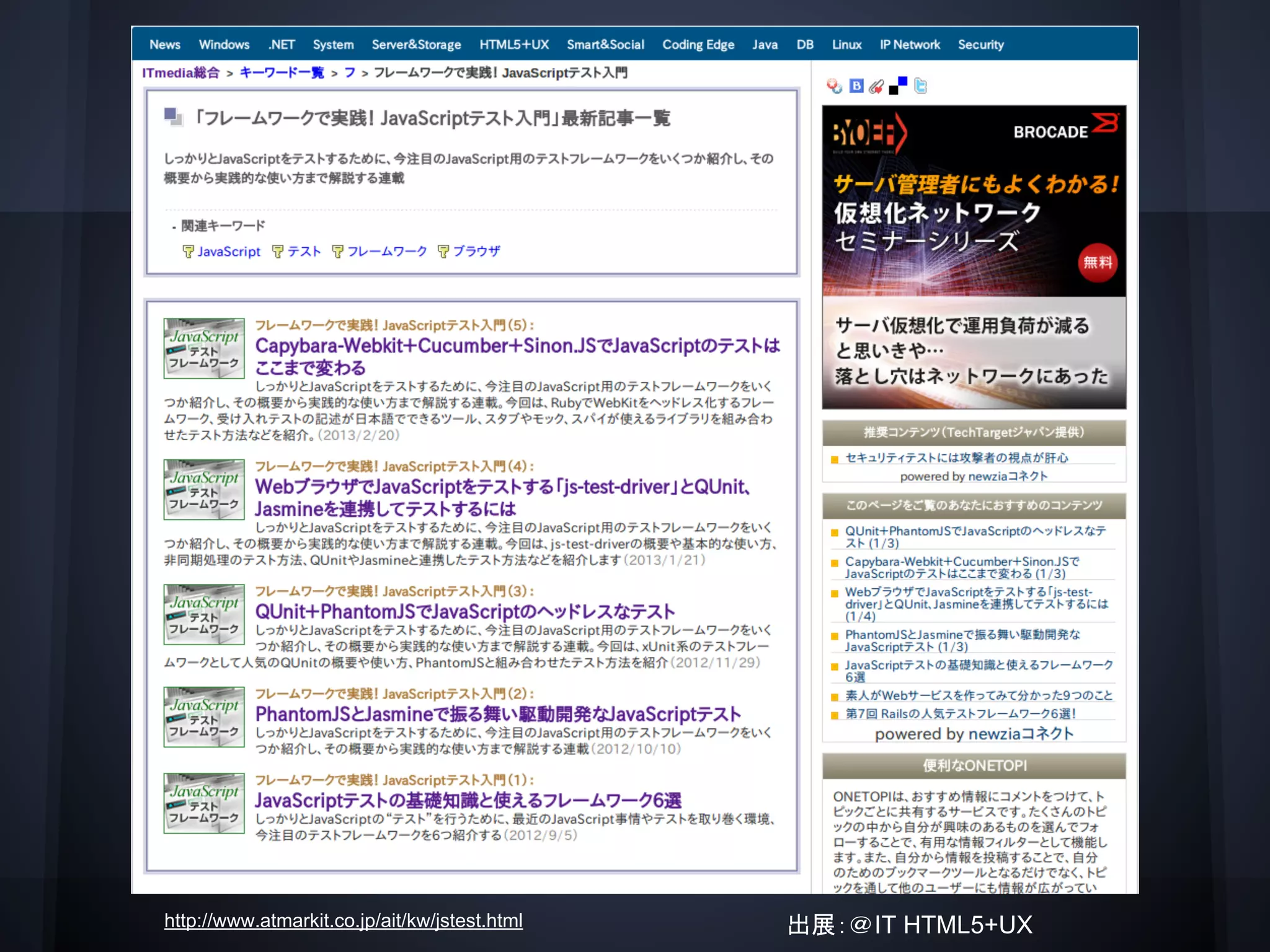This screenshot has width=1270, height=952.
Task: Open セキュリティテストには攻撃者の視点 recommended link
Action: coord(956,457)
